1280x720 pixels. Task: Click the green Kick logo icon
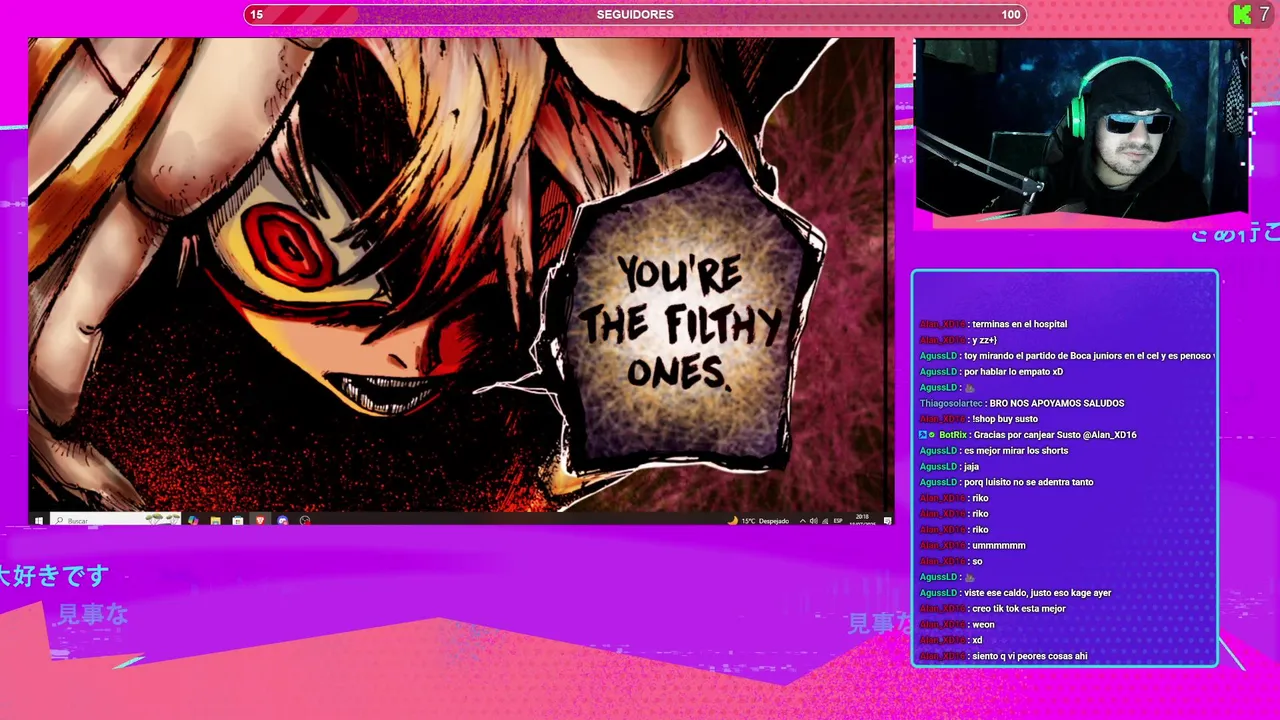pyautogui.click(x=1242, y=14)
